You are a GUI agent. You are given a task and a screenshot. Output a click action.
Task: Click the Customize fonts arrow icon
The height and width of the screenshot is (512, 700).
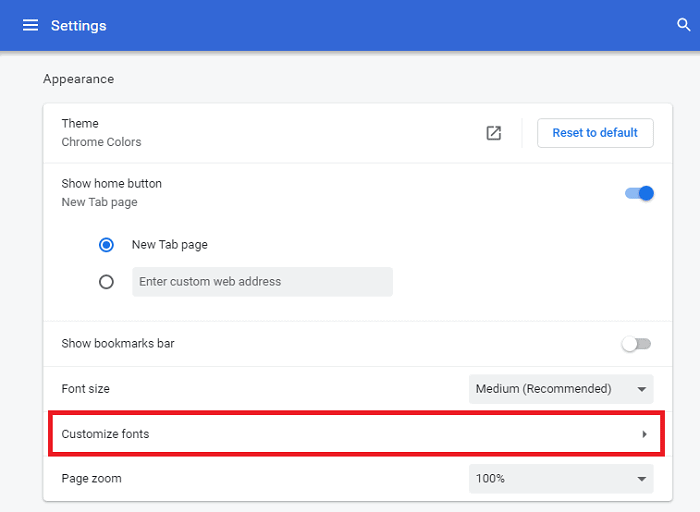(x=644, y=434)
